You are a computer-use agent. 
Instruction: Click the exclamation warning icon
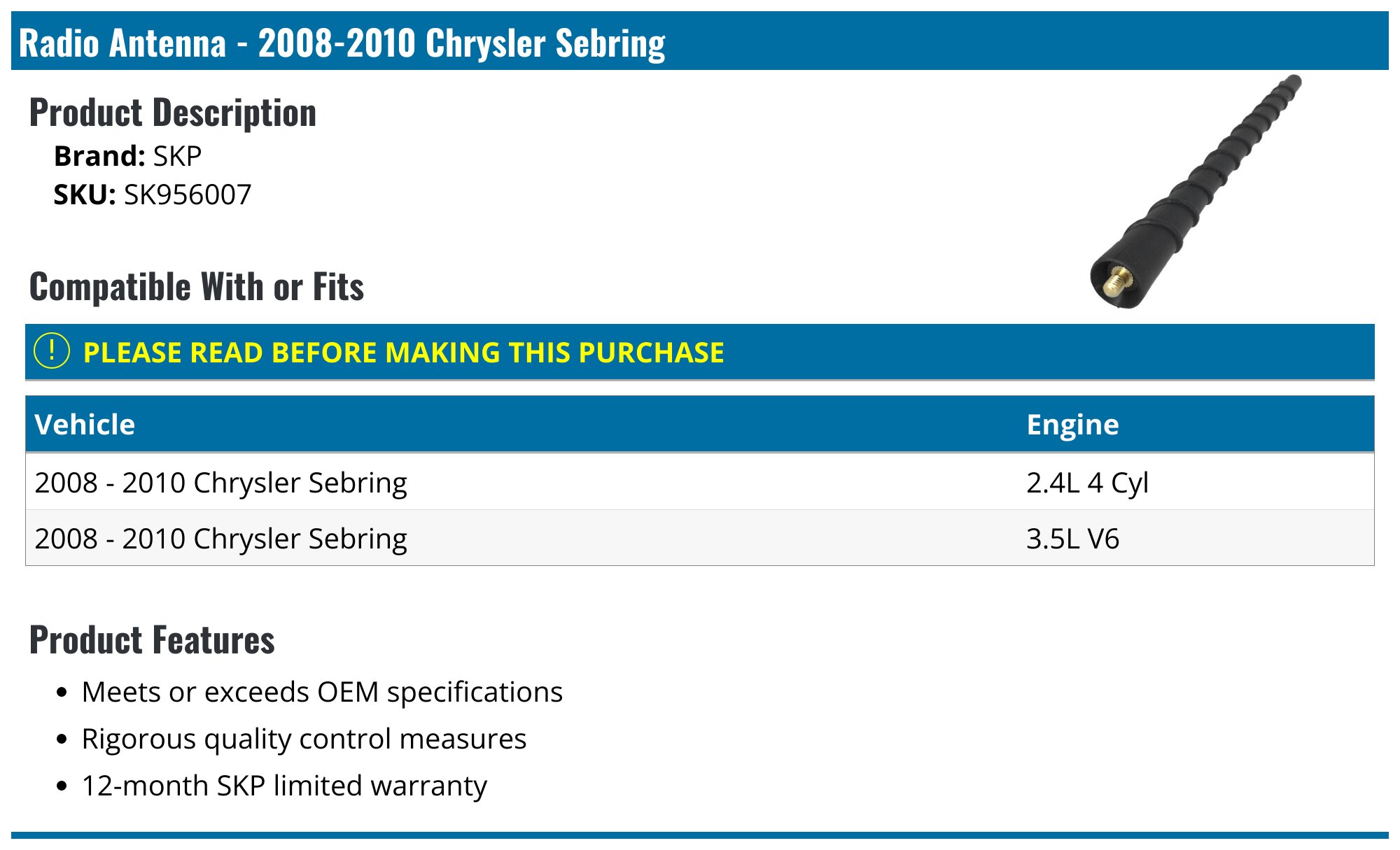pos(52,351)
